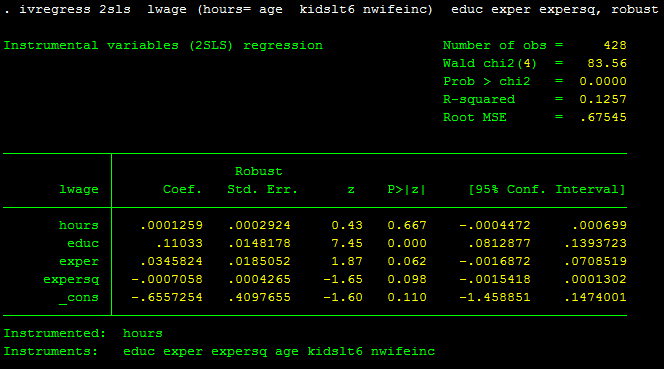
Task: Select the hours row variable name
Action: [x=79, y=225]
